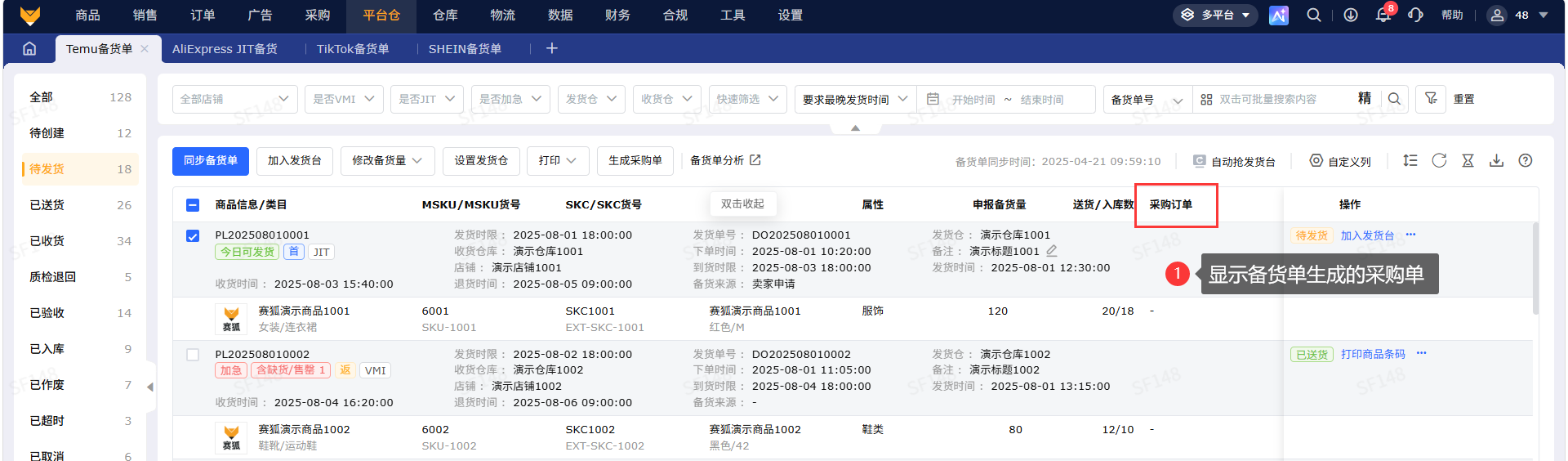Open more actions for PL202508010002
Image resolution: width=1568 pixels, height=461 pixels.
coord(1421,353)
